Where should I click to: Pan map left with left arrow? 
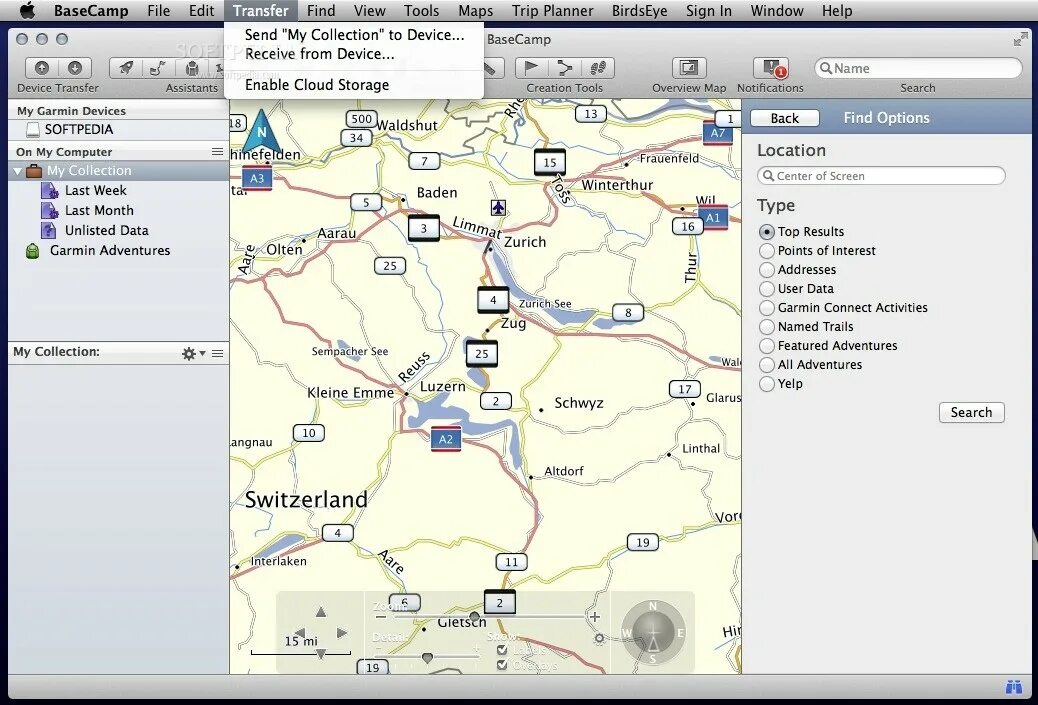coord(299,634)
